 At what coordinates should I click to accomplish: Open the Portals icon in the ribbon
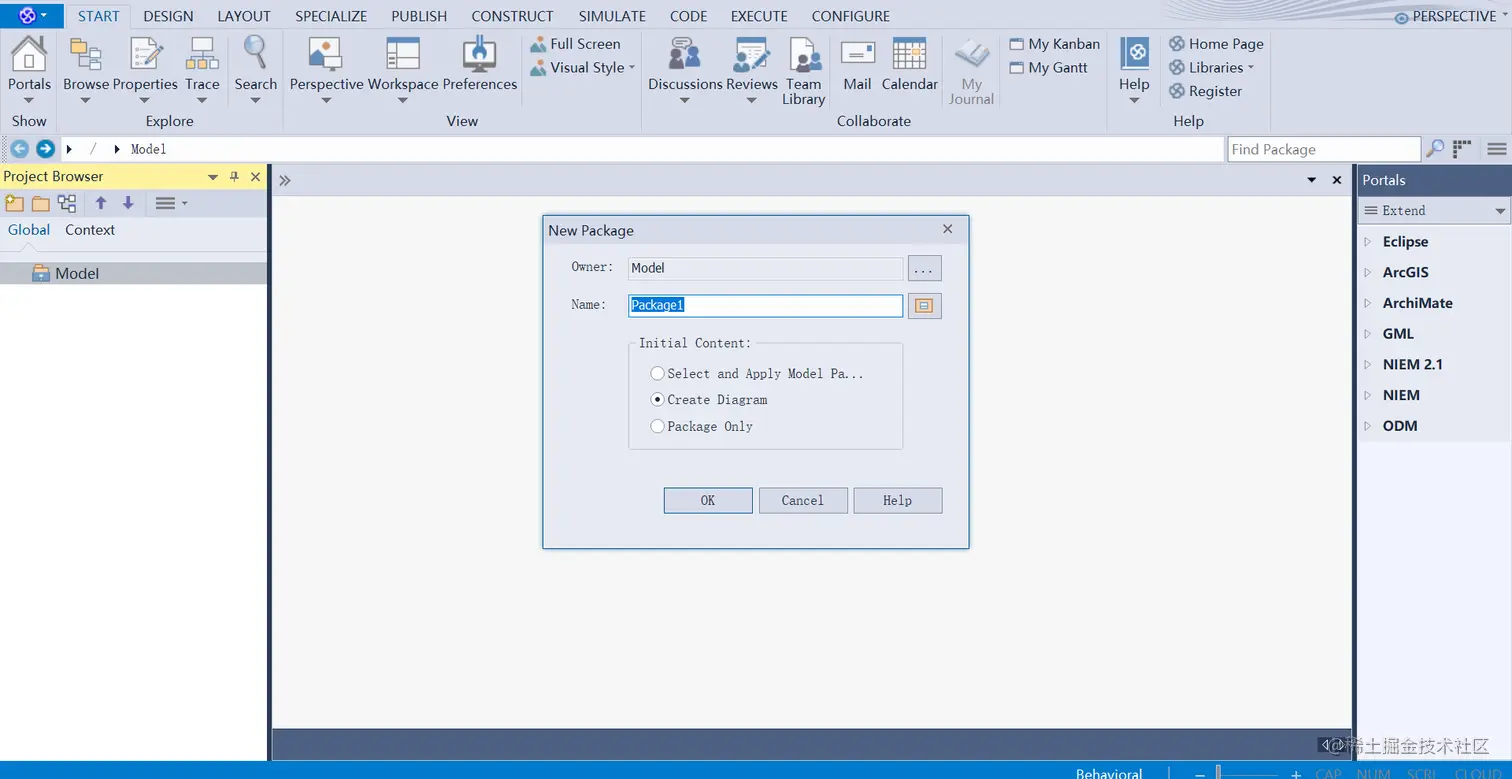[x=29, y=55]
